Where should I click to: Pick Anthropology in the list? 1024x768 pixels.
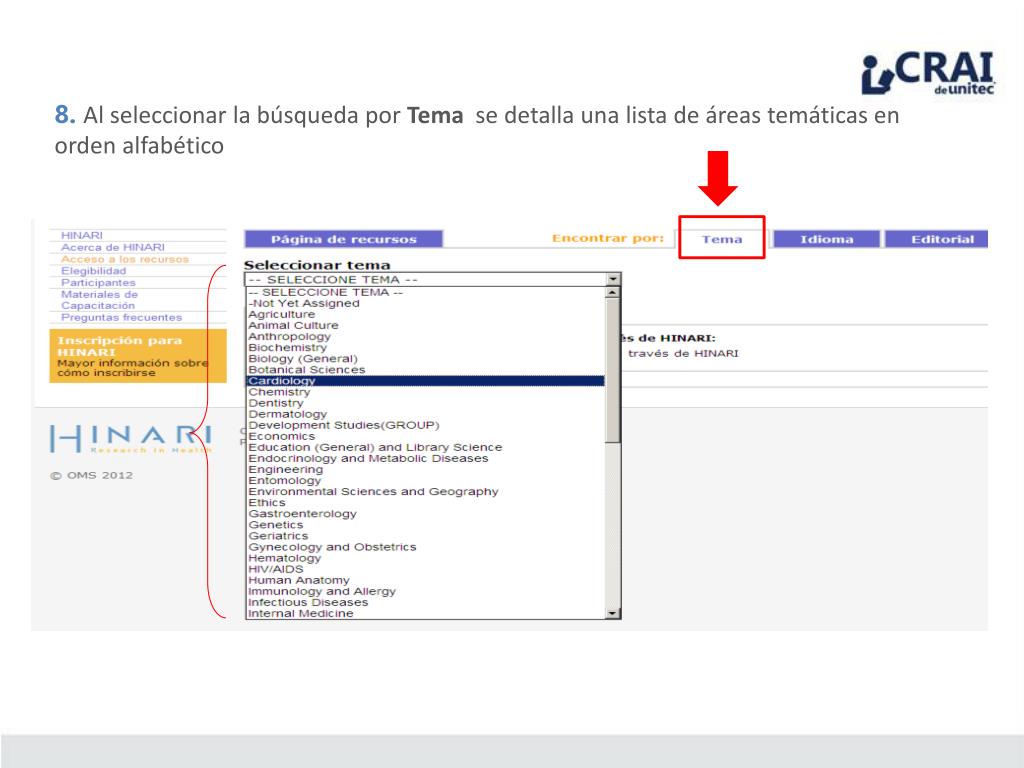tap(426, 337)
